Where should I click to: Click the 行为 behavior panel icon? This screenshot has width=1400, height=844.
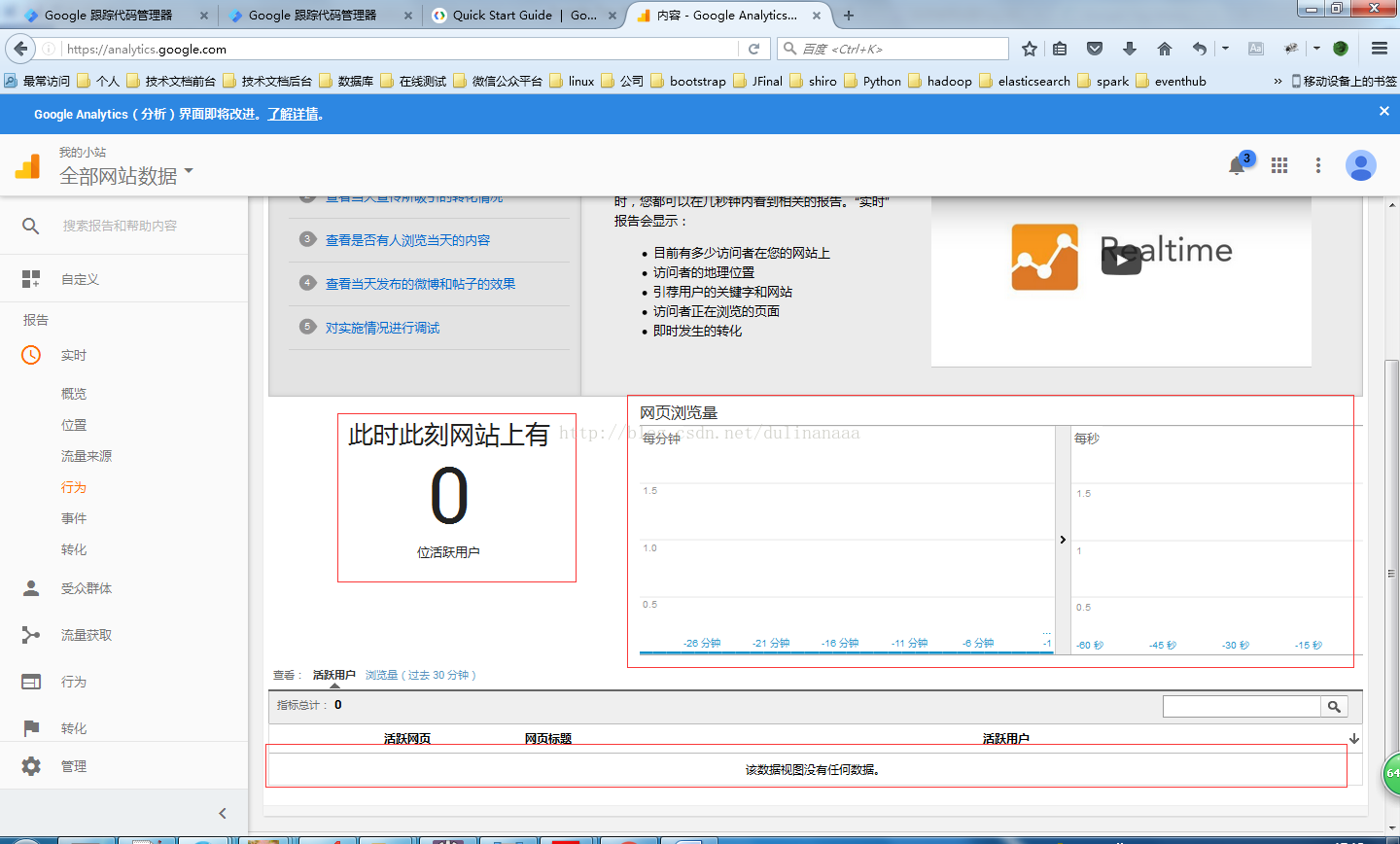coord(31,682)
